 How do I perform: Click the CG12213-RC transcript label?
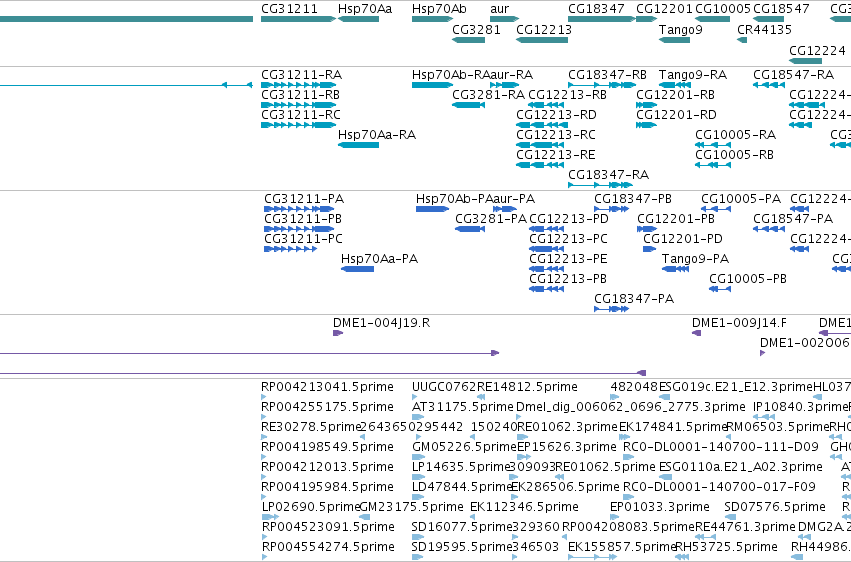[x=556, y=135]
